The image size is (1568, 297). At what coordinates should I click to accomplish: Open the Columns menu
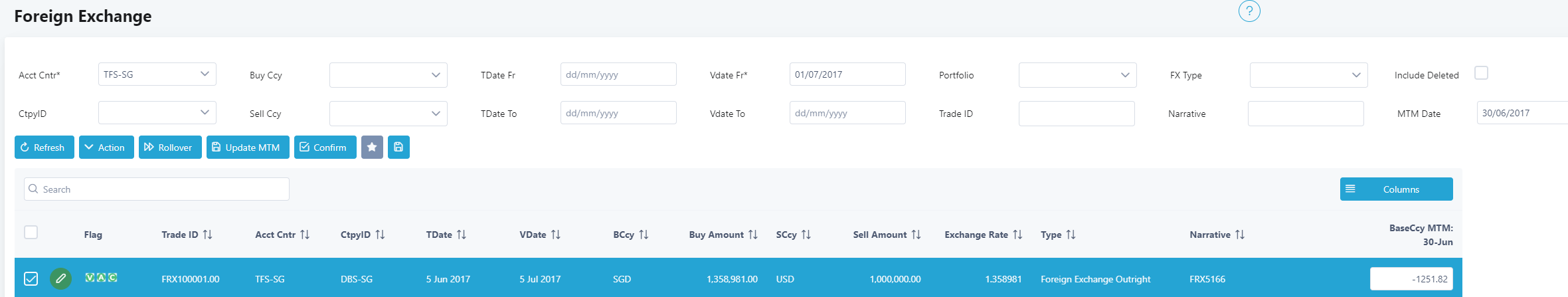click(1396, 189)
